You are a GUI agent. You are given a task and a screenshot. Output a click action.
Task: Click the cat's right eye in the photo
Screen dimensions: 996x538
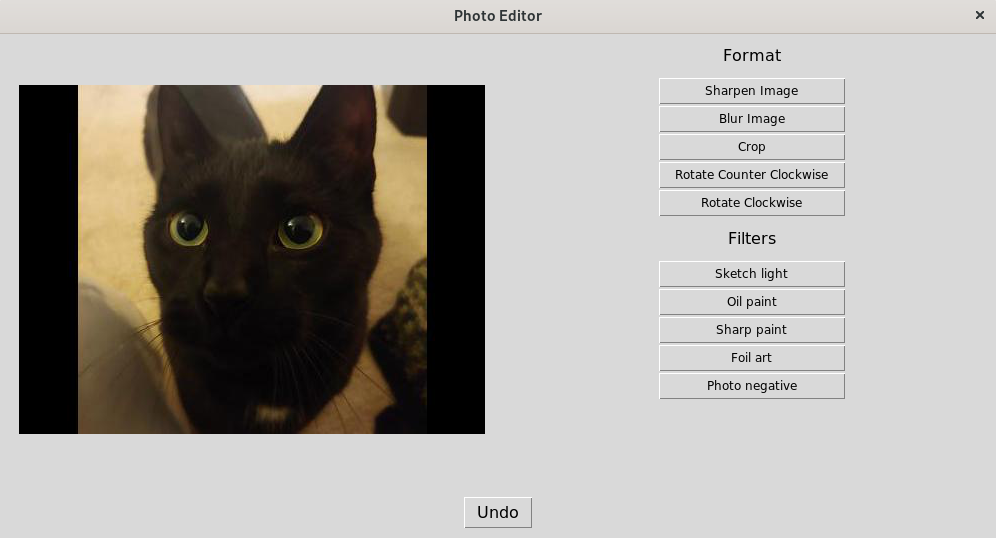pos(300,231)
